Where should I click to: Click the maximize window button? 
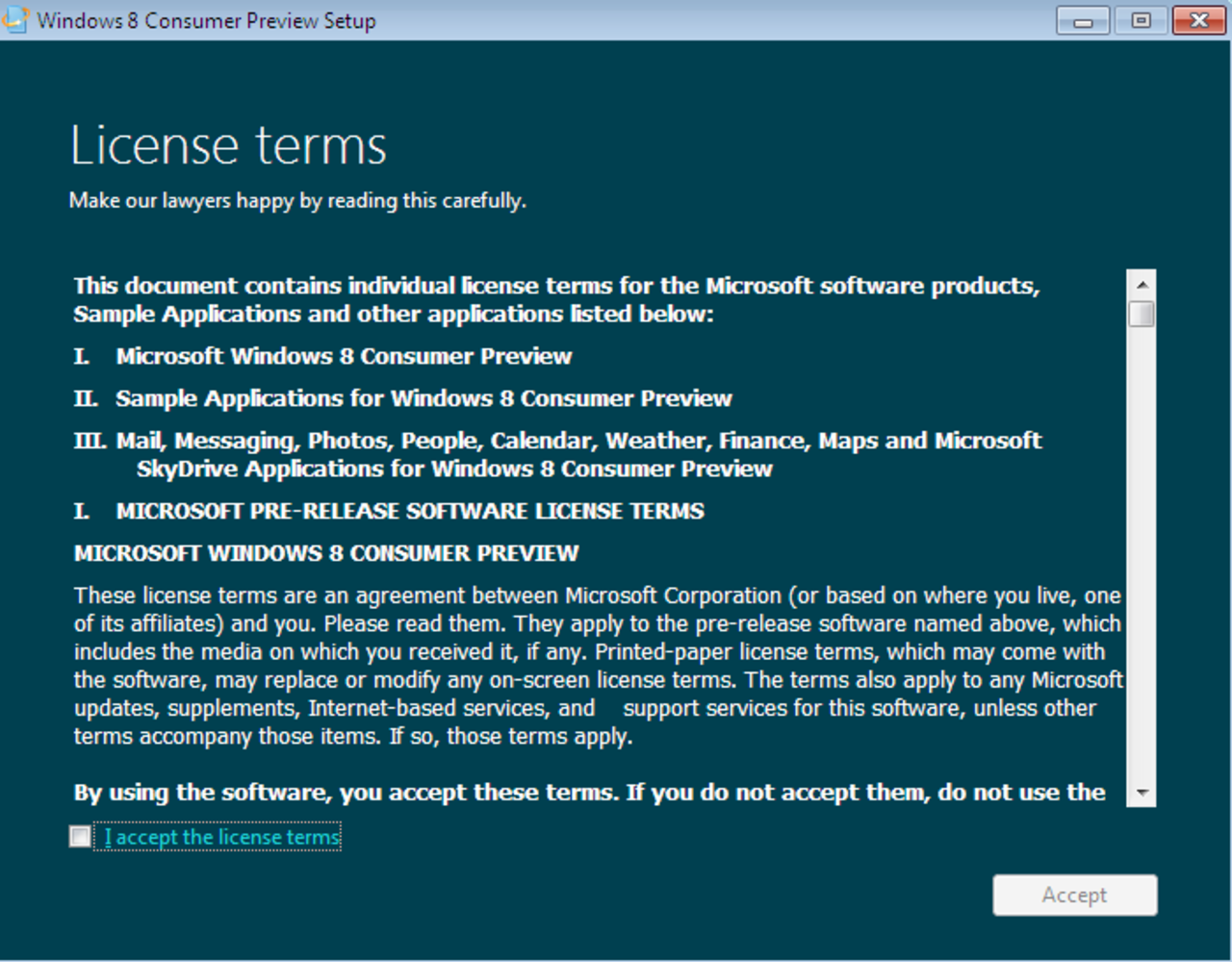click(1140, 19)
